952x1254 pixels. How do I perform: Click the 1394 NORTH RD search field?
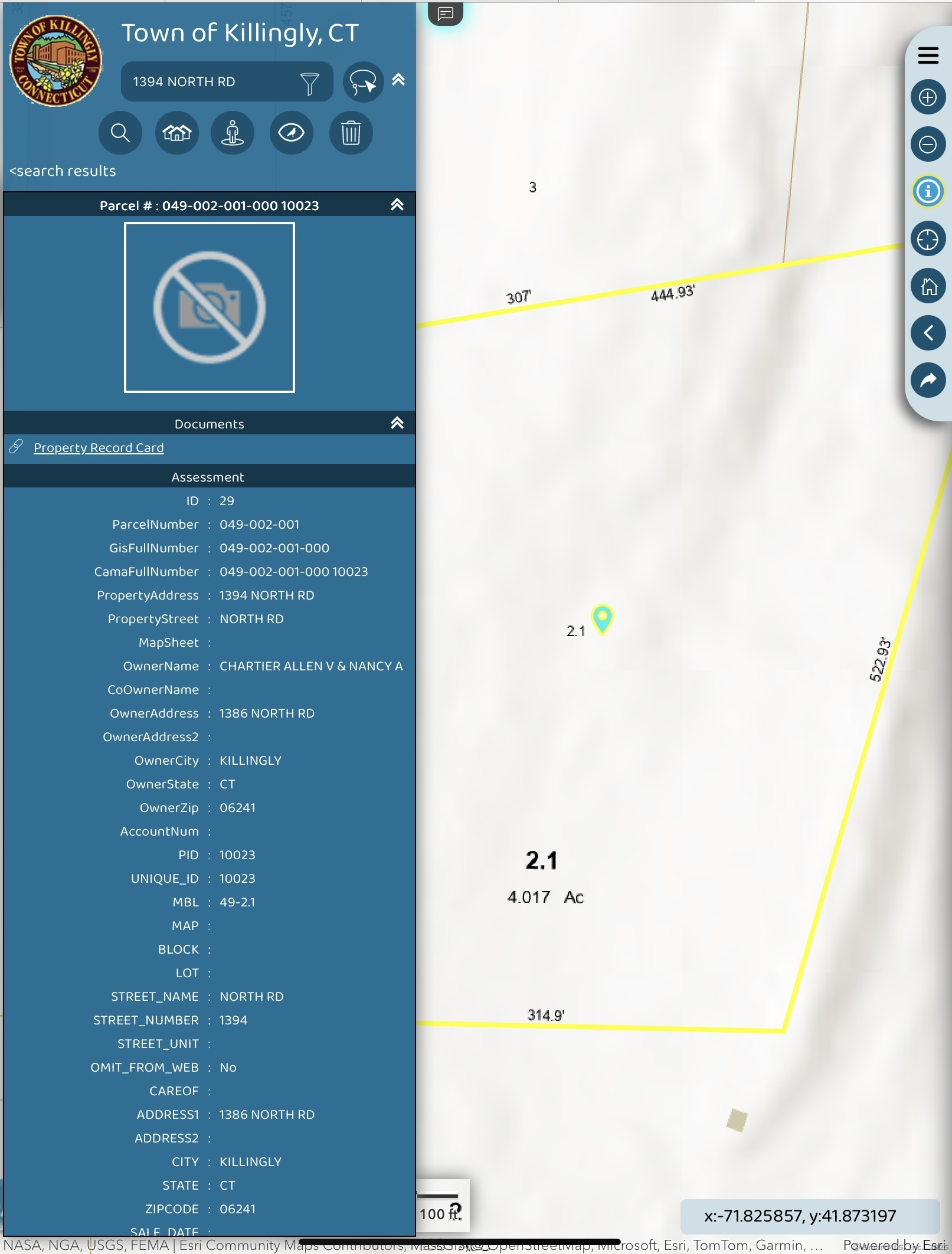click(x=207, y=82)
